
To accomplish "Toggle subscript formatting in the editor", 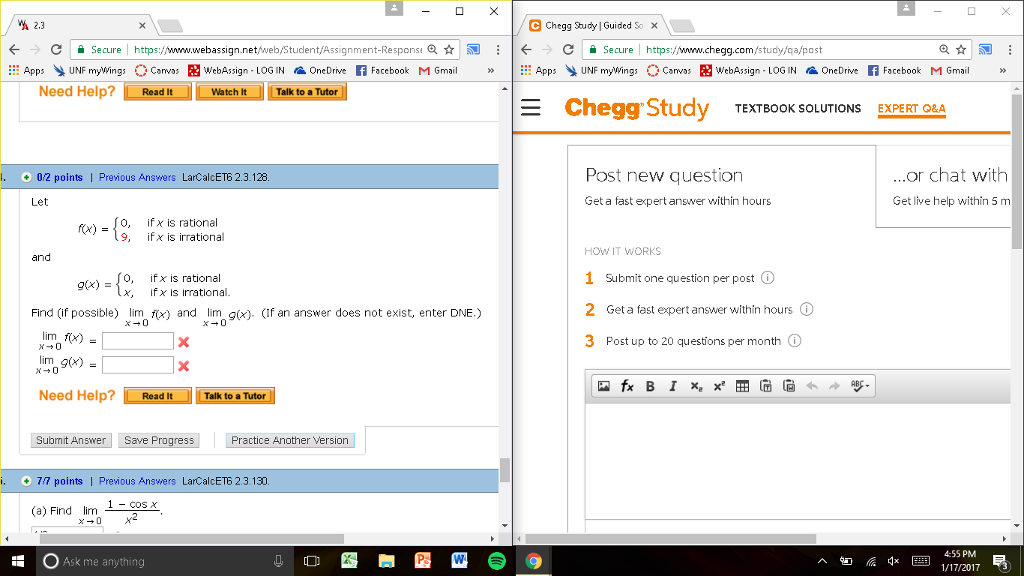I will [696, 386].
